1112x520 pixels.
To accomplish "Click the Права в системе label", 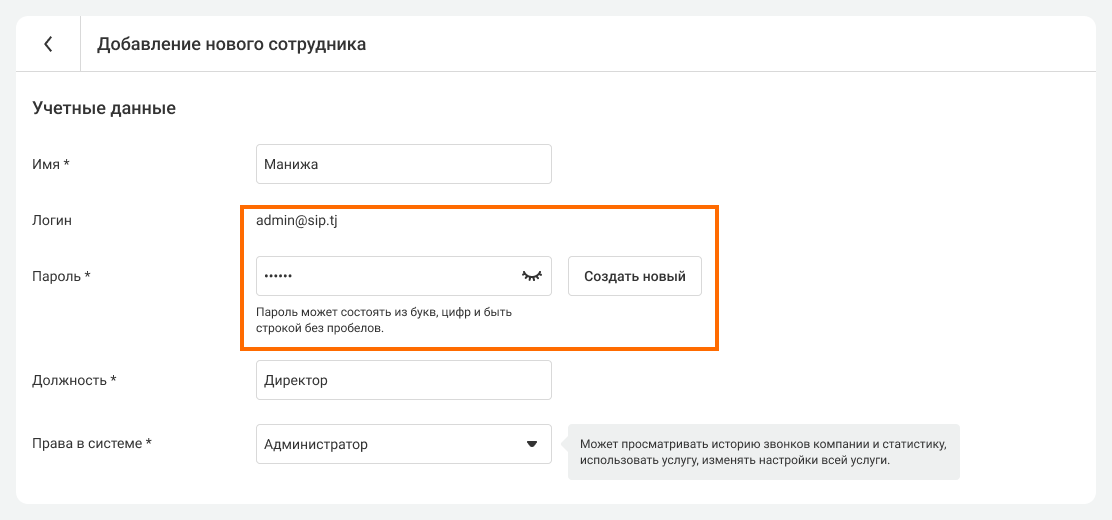I will pyautogui.click(x=87, y=444).
